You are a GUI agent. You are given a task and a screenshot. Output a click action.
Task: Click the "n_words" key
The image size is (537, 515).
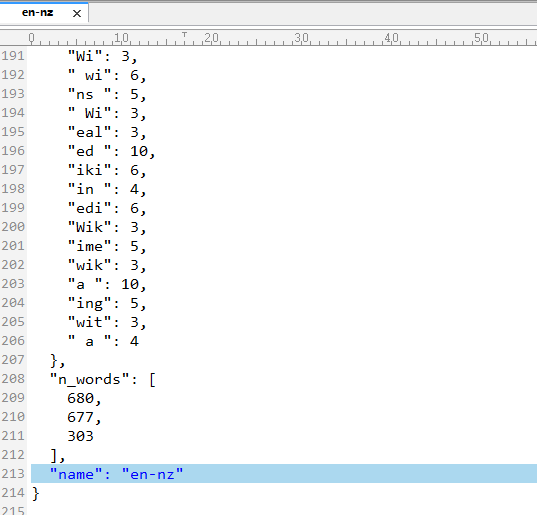tap(89, 379)
